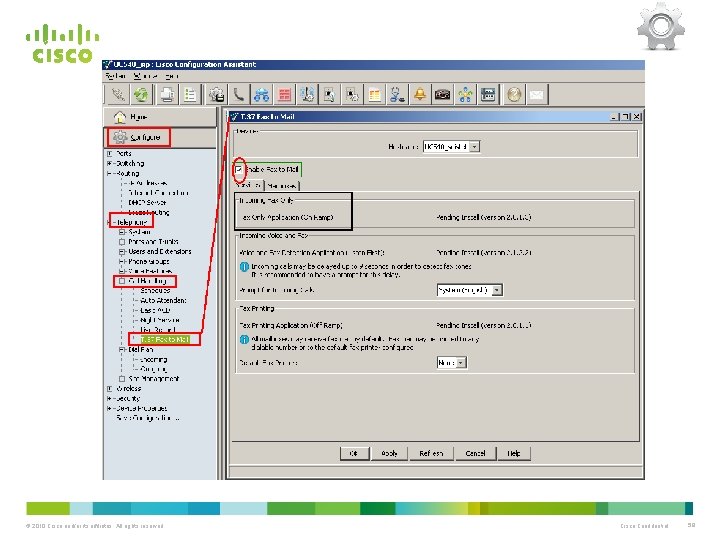Click the OK button

(354, 453)
